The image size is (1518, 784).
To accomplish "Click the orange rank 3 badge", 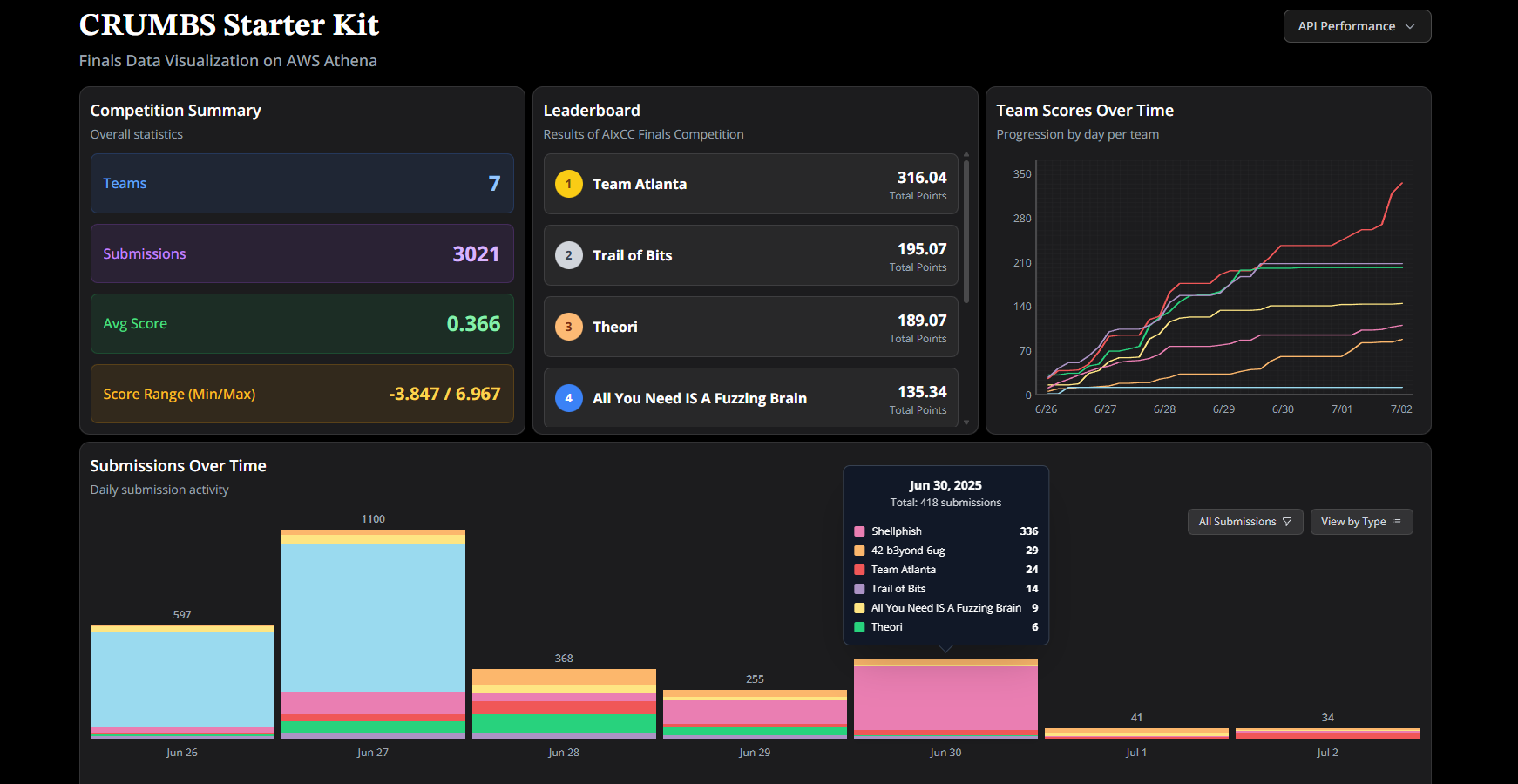I will point(569,327).
